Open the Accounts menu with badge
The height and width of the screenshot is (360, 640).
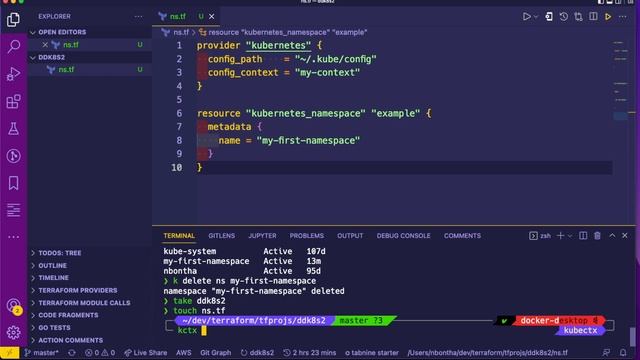(x=13, y=306)
